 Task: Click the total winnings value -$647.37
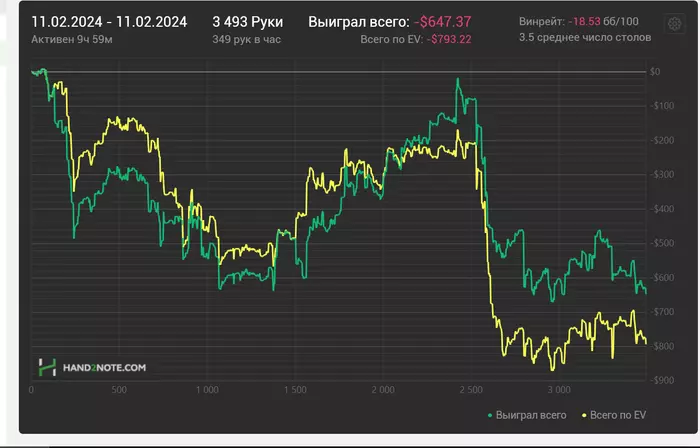coord(442,22)
